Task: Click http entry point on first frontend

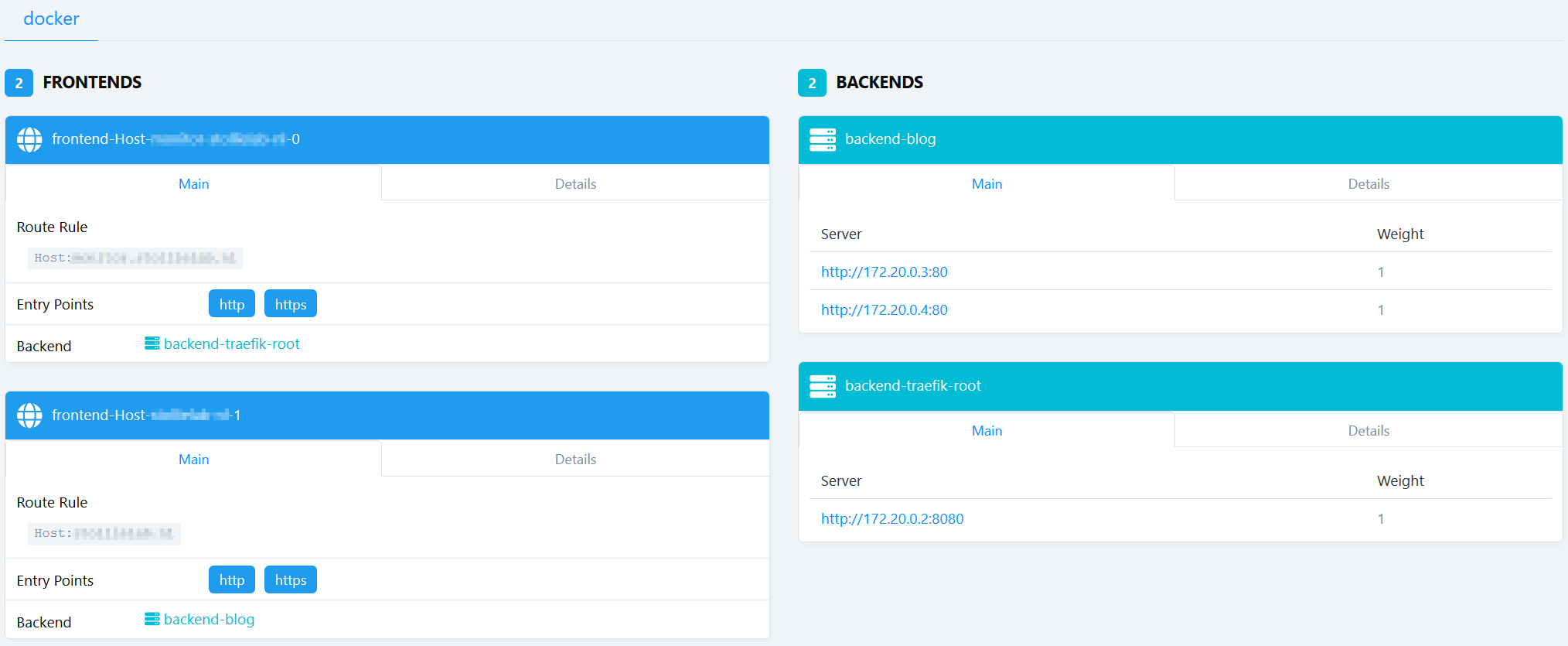Action: (231, 304)
